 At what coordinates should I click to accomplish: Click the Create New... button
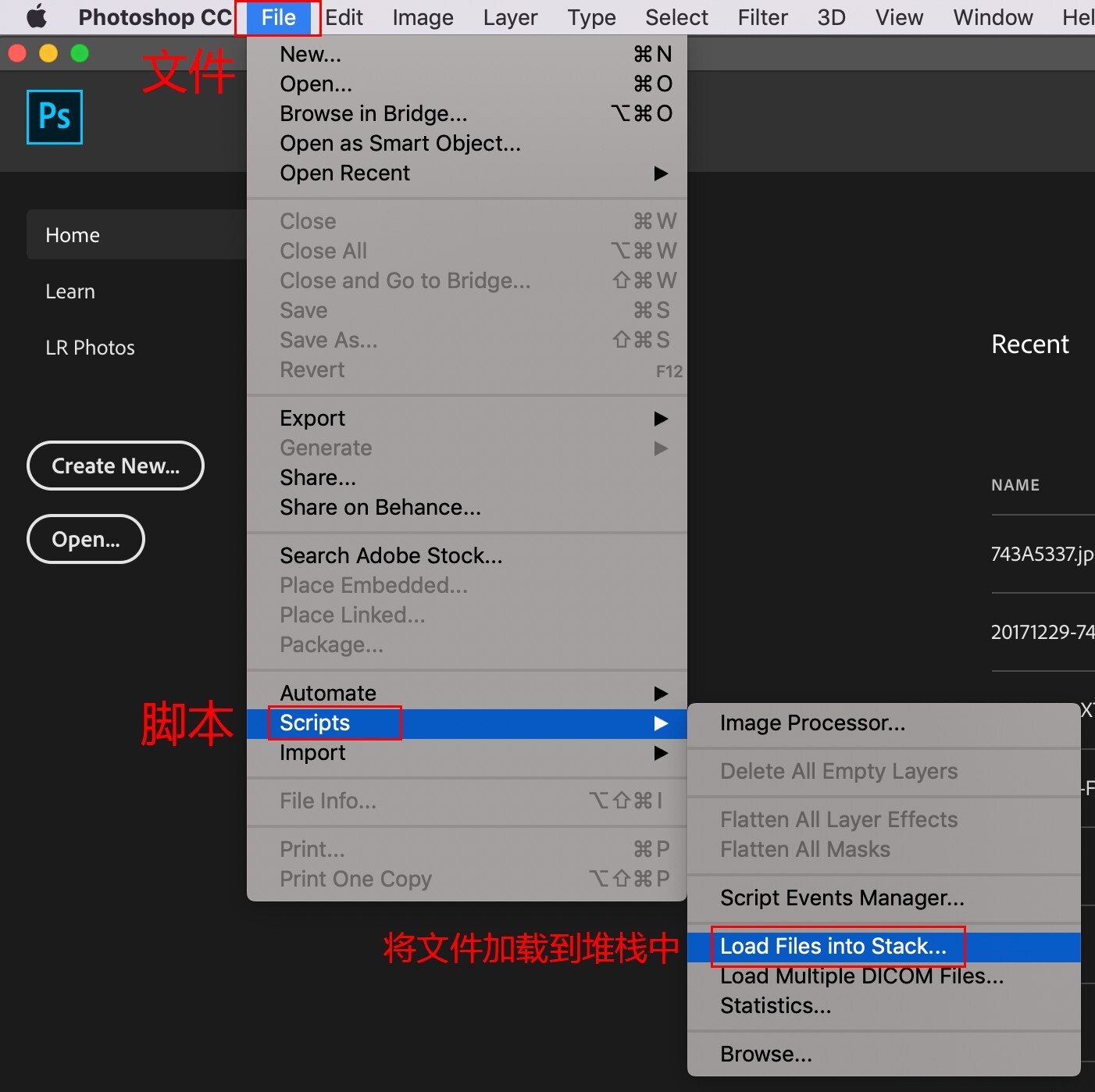point(116,466)
